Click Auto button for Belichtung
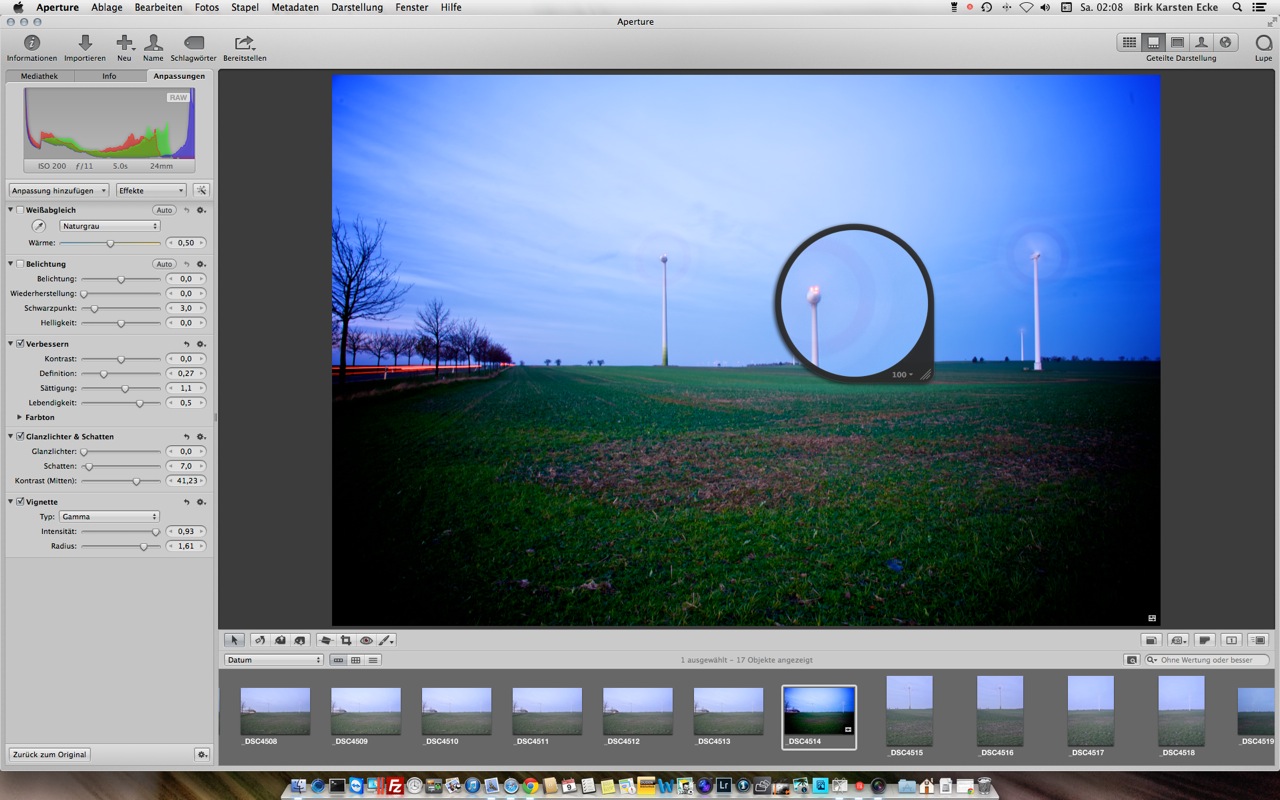The width and height of the screenshot is (1280, 800). [164, 264]
